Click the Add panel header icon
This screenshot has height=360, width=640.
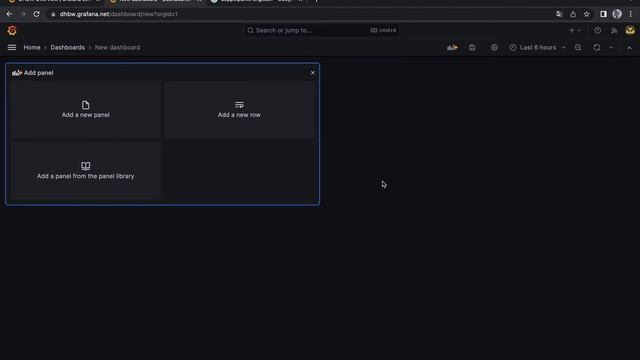(17, 73)
